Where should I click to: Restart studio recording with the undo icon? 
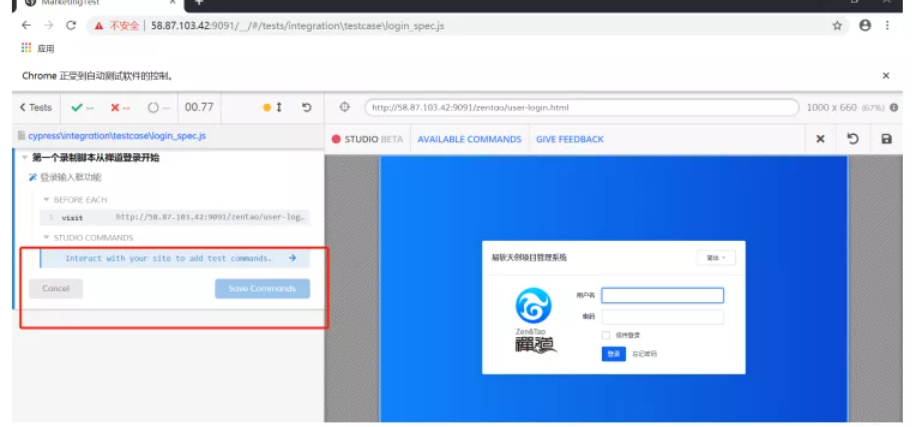pyautogui.click(x=853, y=139)
